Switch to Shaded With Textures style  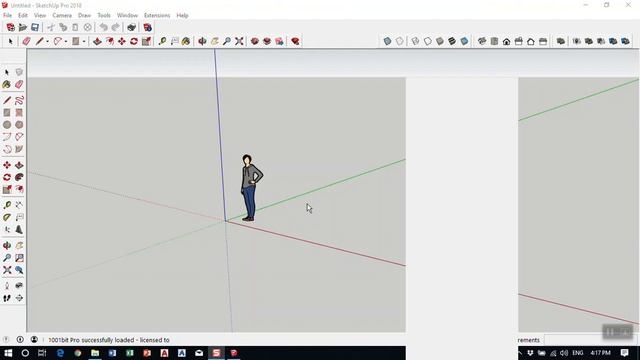(452, 41)
